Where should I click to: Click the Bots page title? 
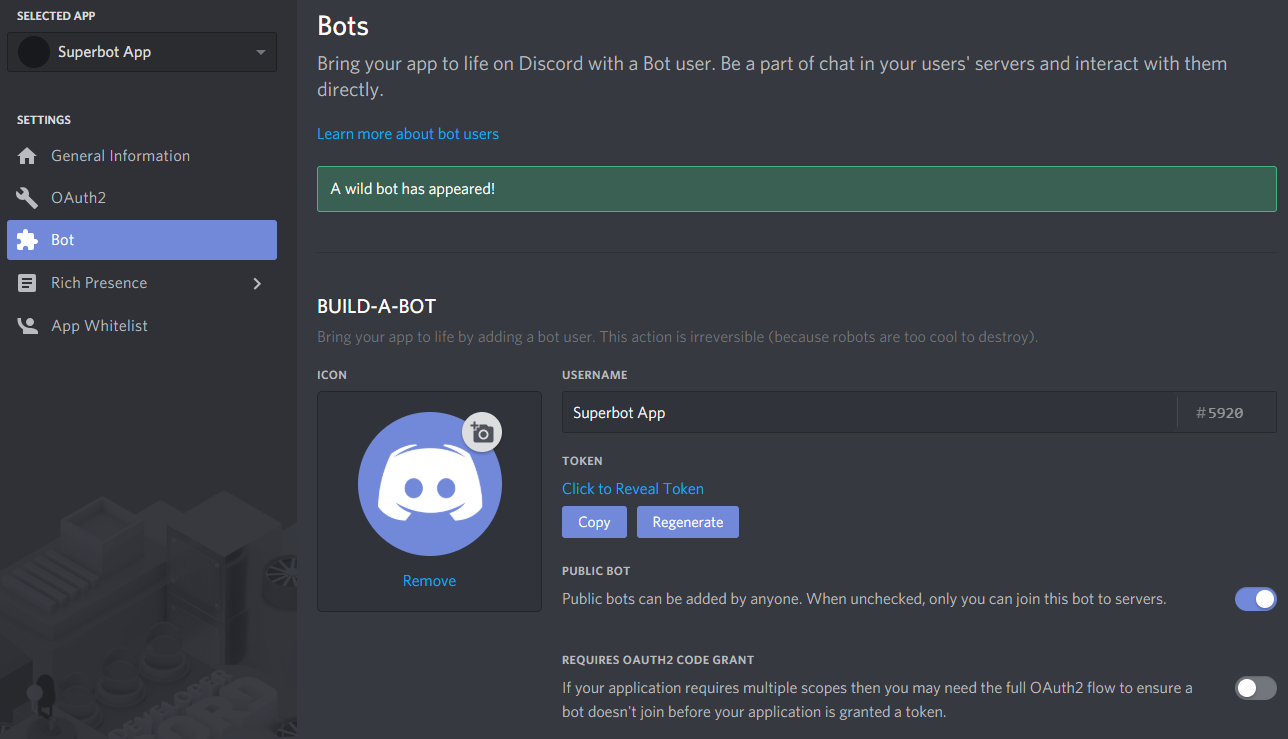pyautogui.click(x=343, y=25)
